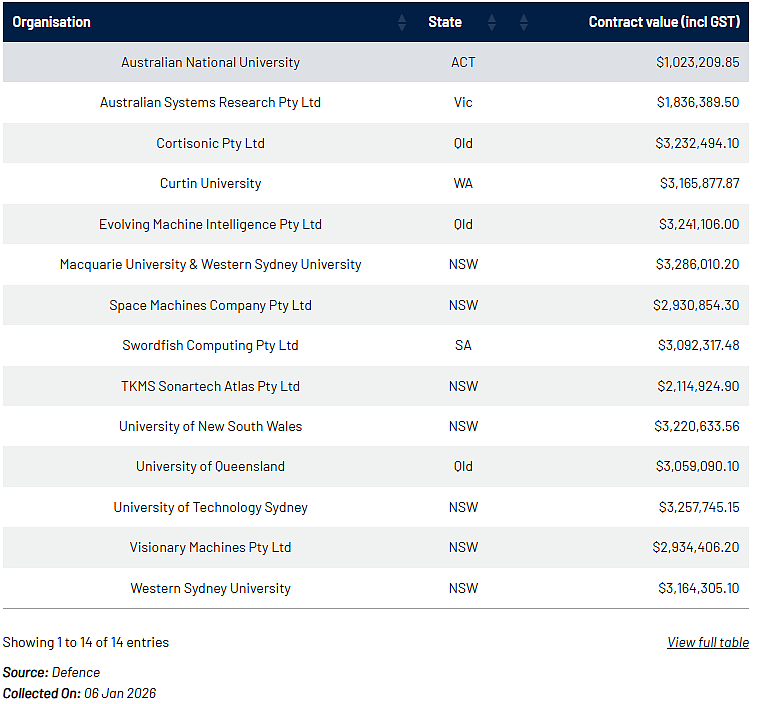763x704 pixels.
Task: Click the sort arrows beside Organisation header
Action: pos(401,22)
